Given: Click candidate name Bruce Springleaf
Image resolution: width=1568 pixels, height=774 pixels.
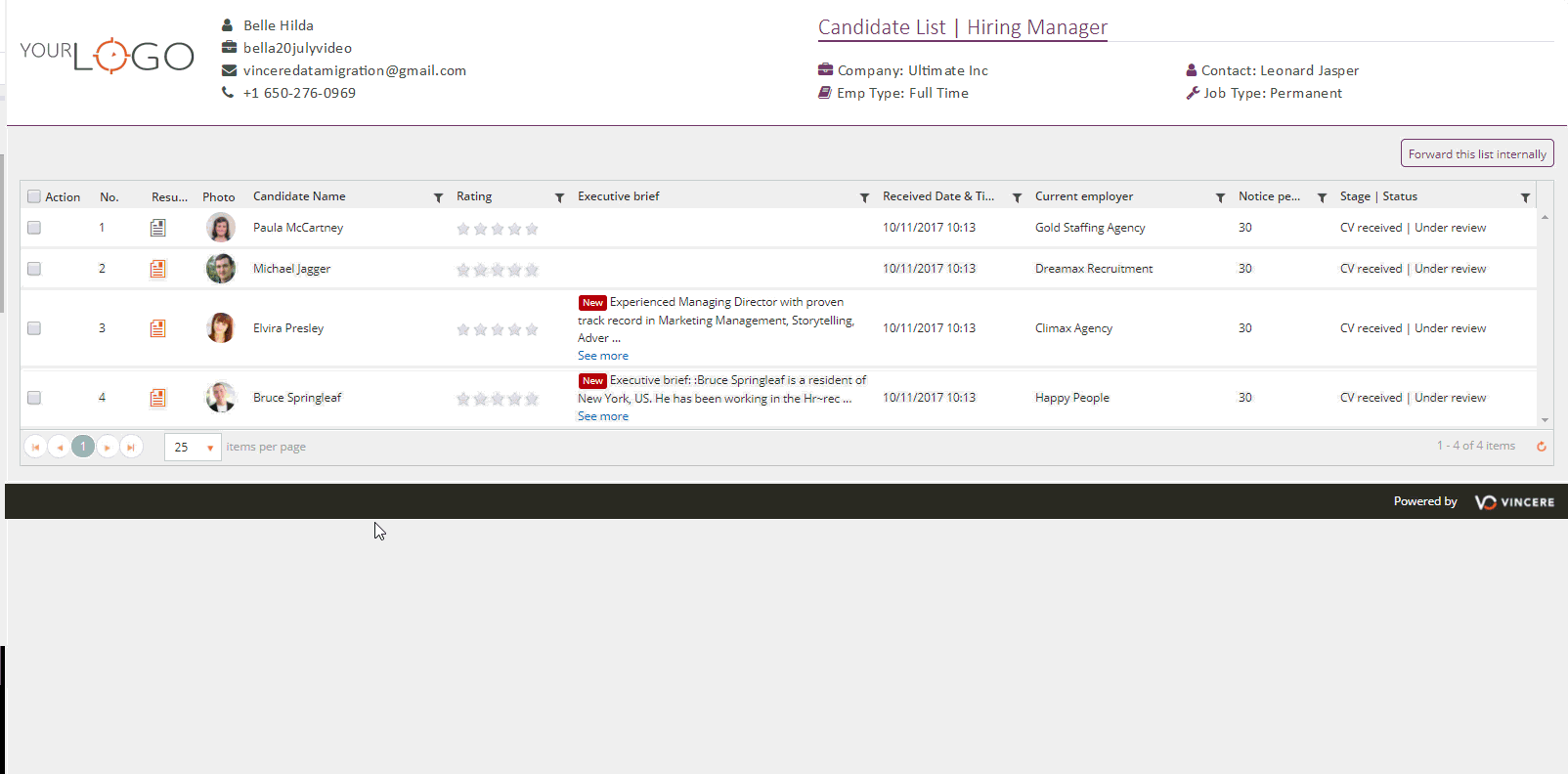Looking at the screenshot, I should click(297, 398).
